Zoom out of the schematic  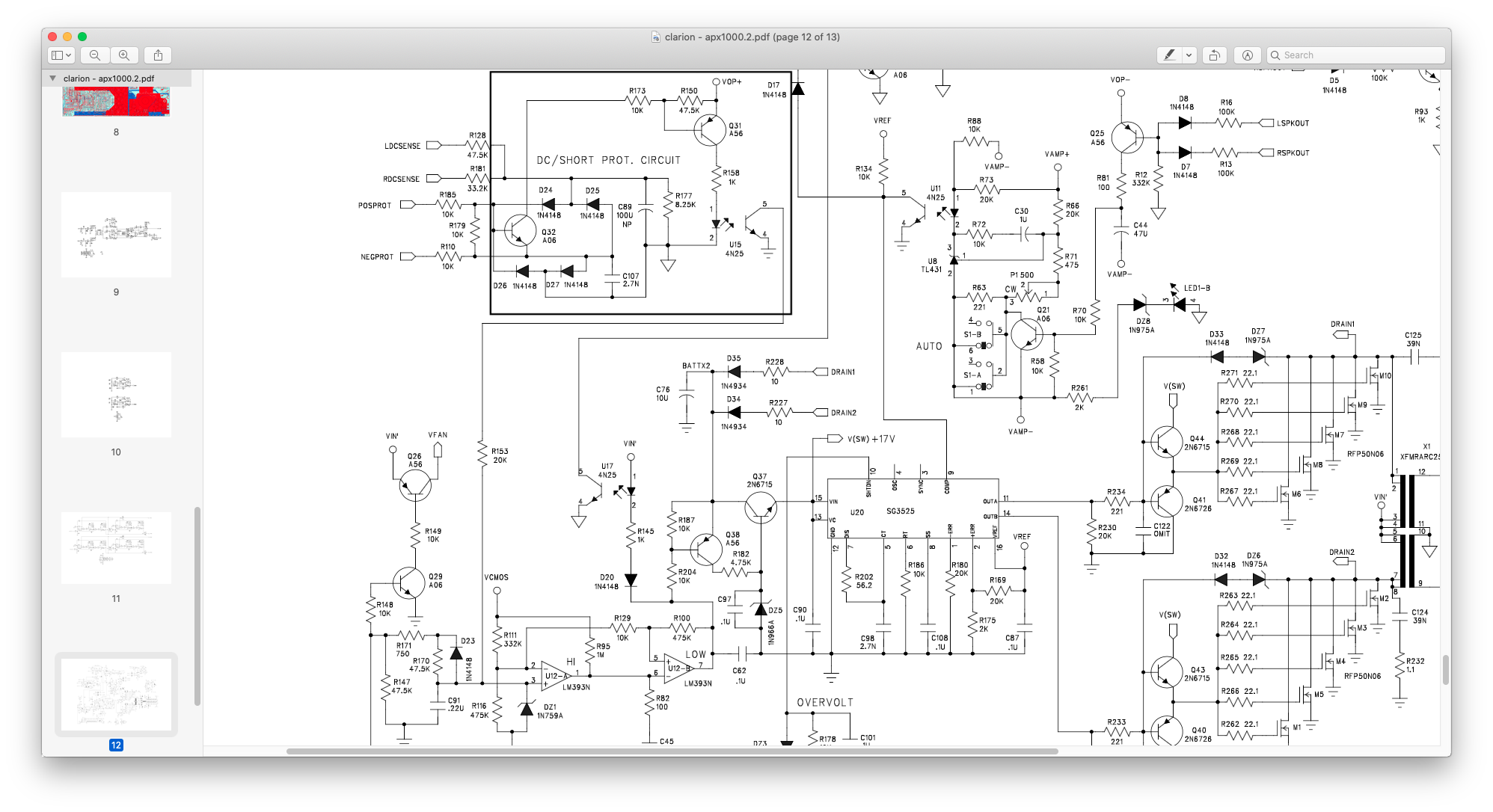click(x=95, y=55)
